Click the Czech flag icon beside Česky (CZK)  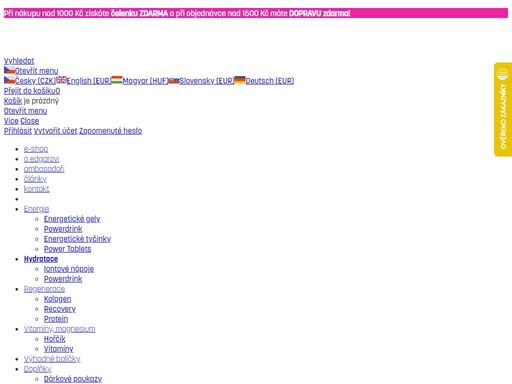point(9,80)
